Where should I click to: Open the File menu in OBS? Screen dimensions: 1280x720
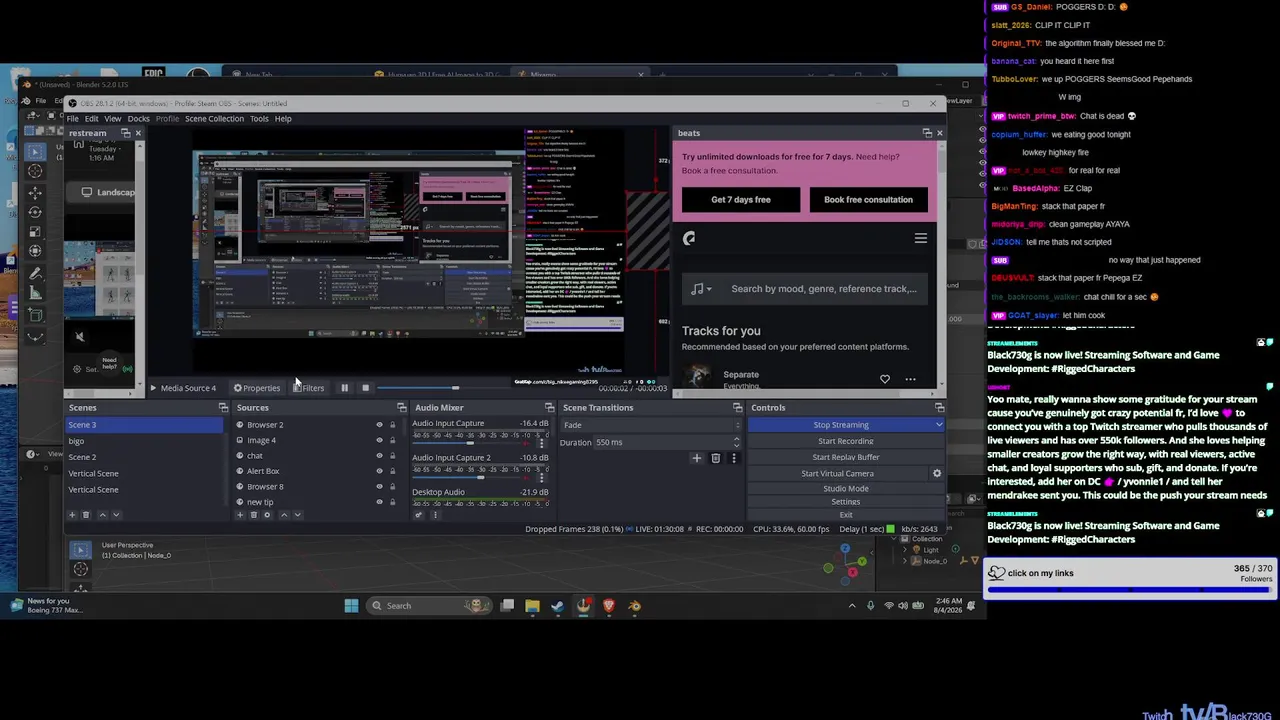(73, 119)
